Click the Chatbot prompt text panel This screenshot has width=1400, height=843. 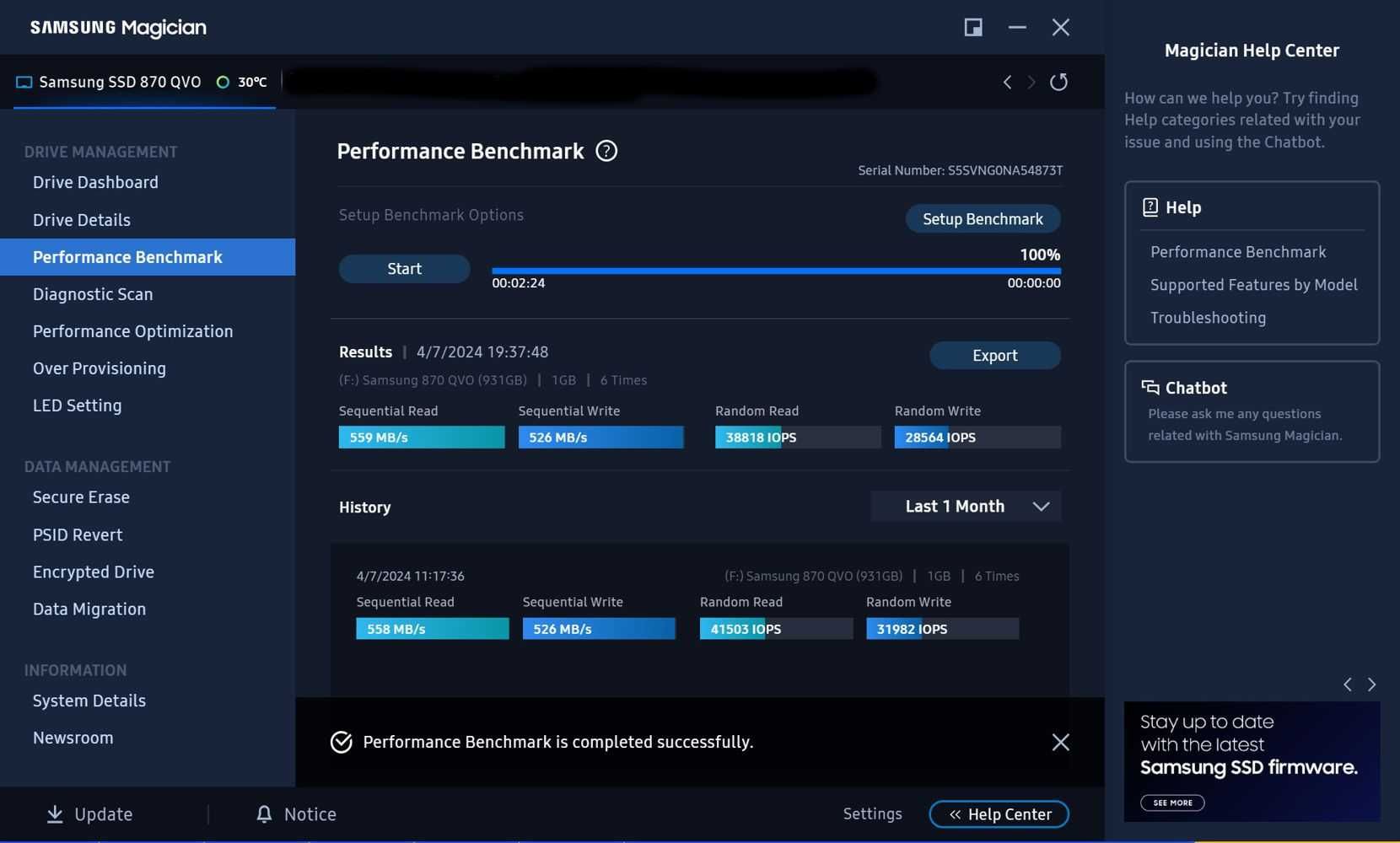(x=1245, y=425)
